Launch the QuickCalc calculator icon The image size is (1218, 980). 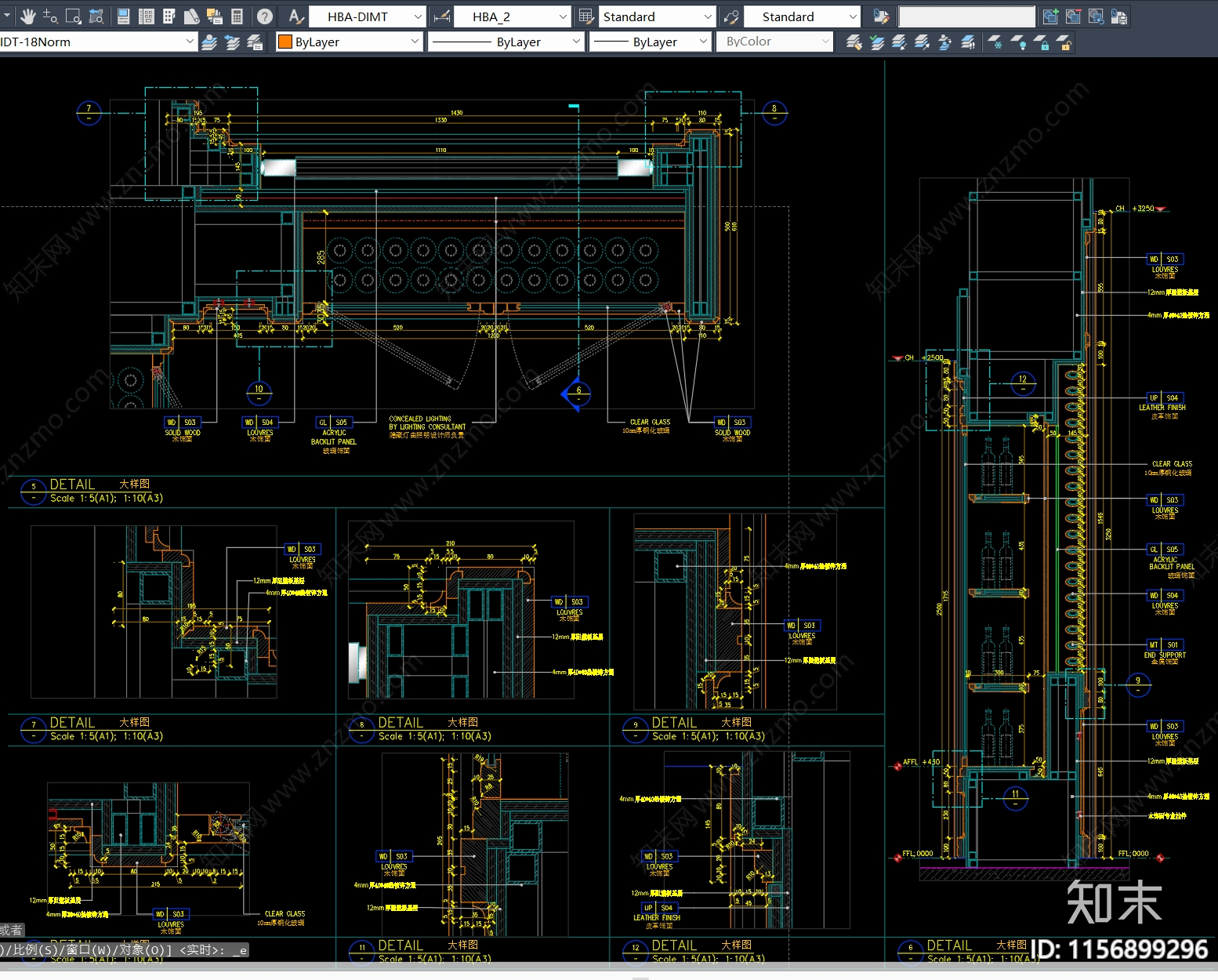237,16
